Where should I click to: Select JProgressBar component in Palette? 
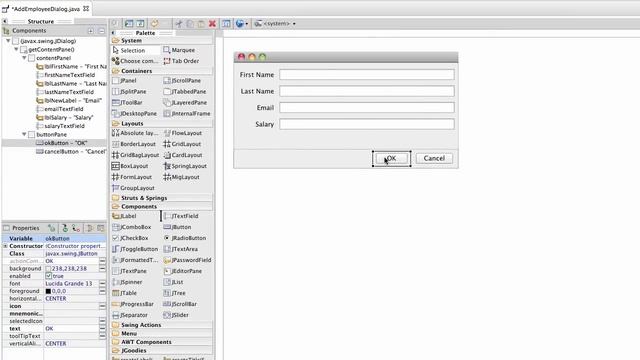(x=133, y=304)
